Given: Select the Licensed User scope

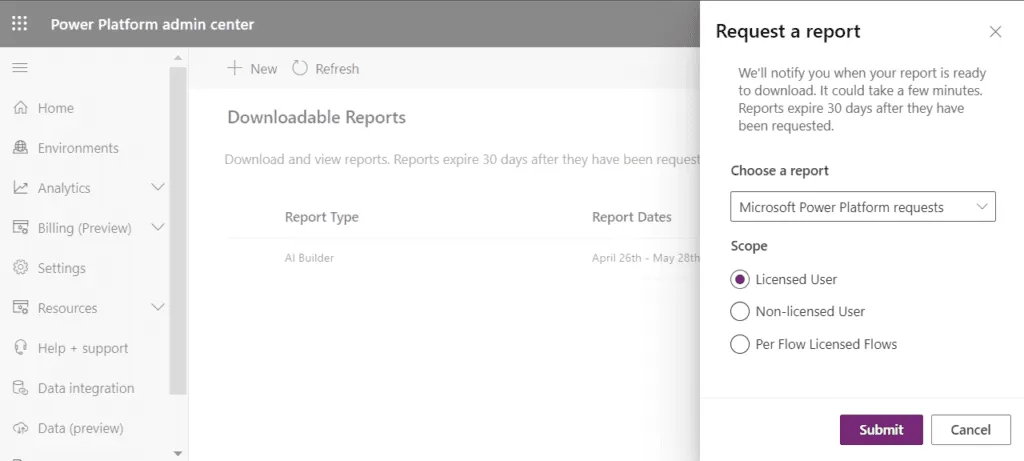Looking at the screenshot, I should [x=739, y=279].
